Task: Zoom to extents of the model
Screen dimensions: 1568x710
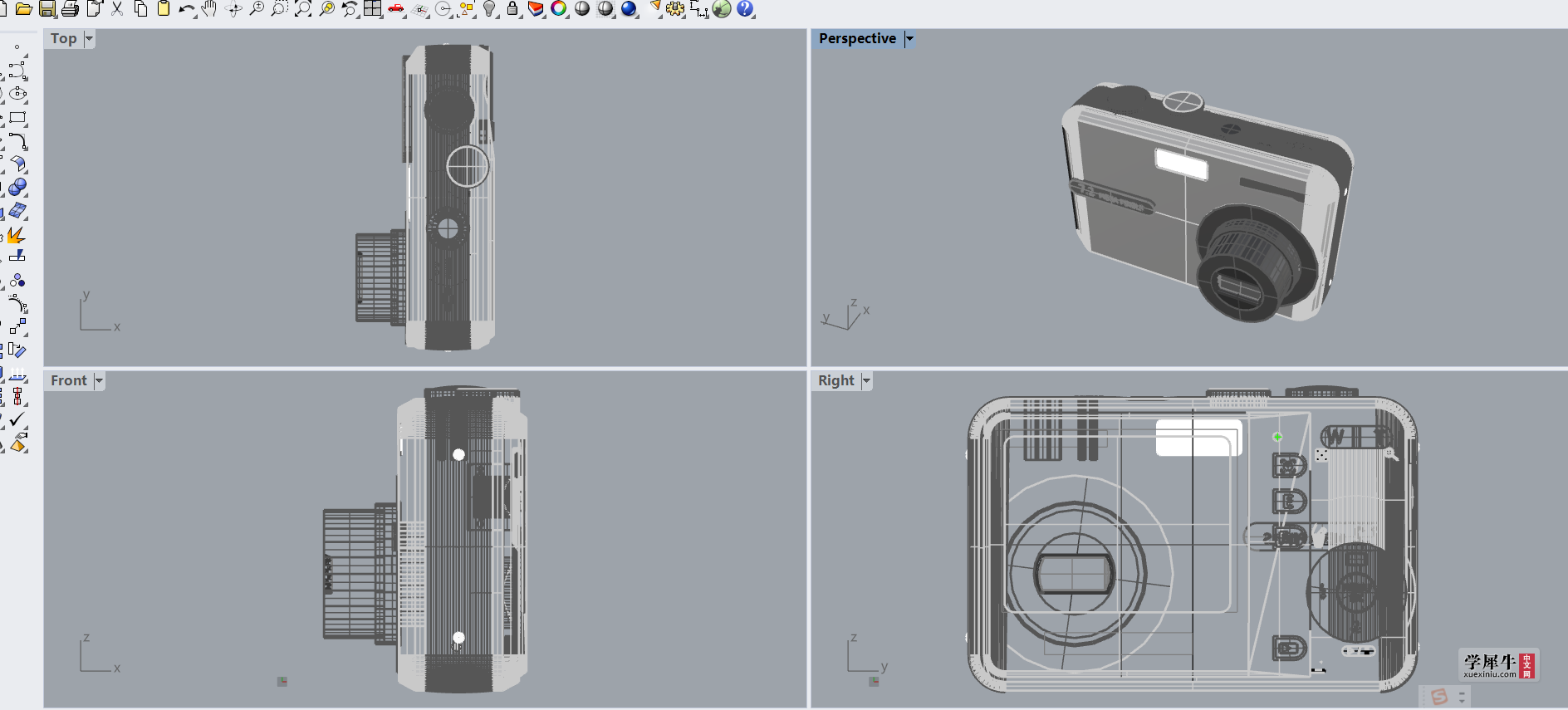Action: 303,9
